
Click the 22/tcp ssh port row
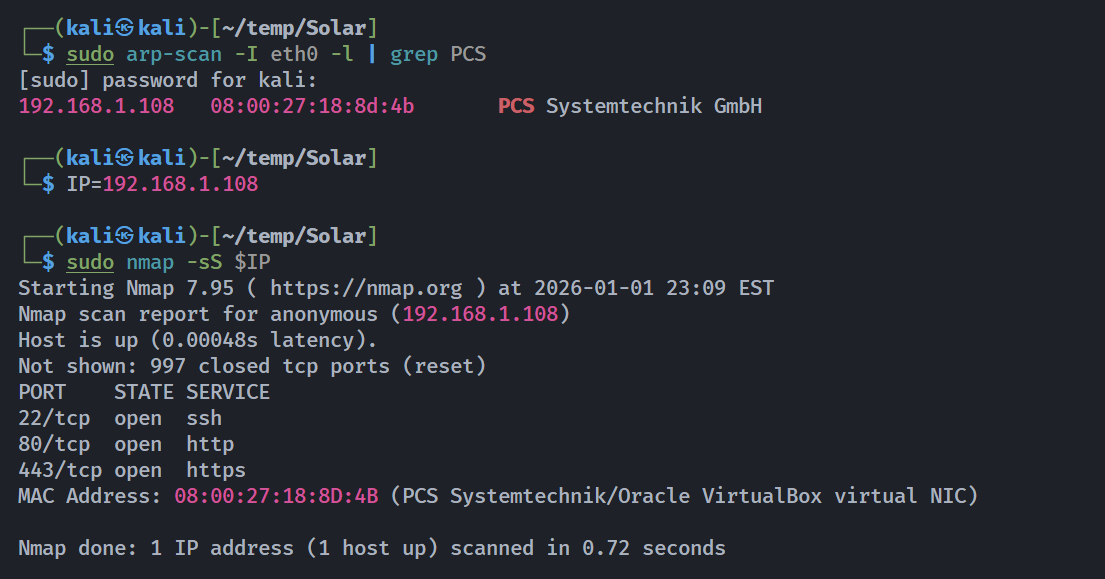pos(120,418)
